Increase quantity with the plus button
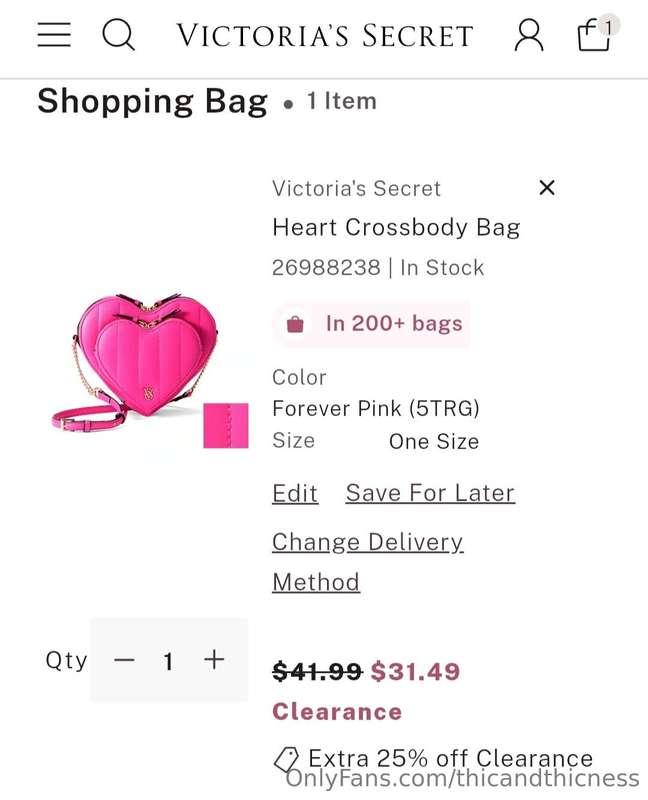This screenshot has height=800, width=648. click(x=214, y=660)
